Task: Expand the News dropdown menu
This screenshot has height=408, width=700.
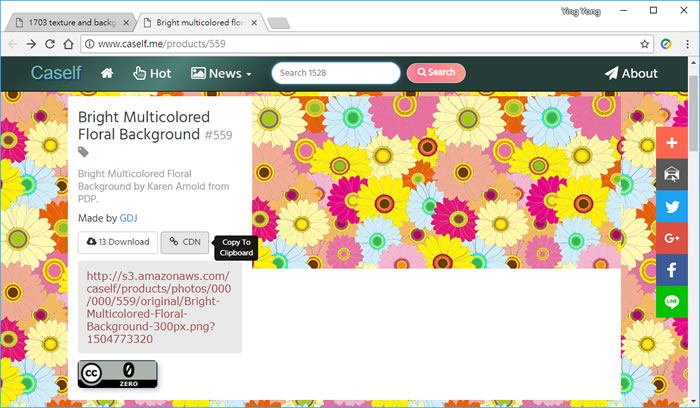Action: pos(221,73)
